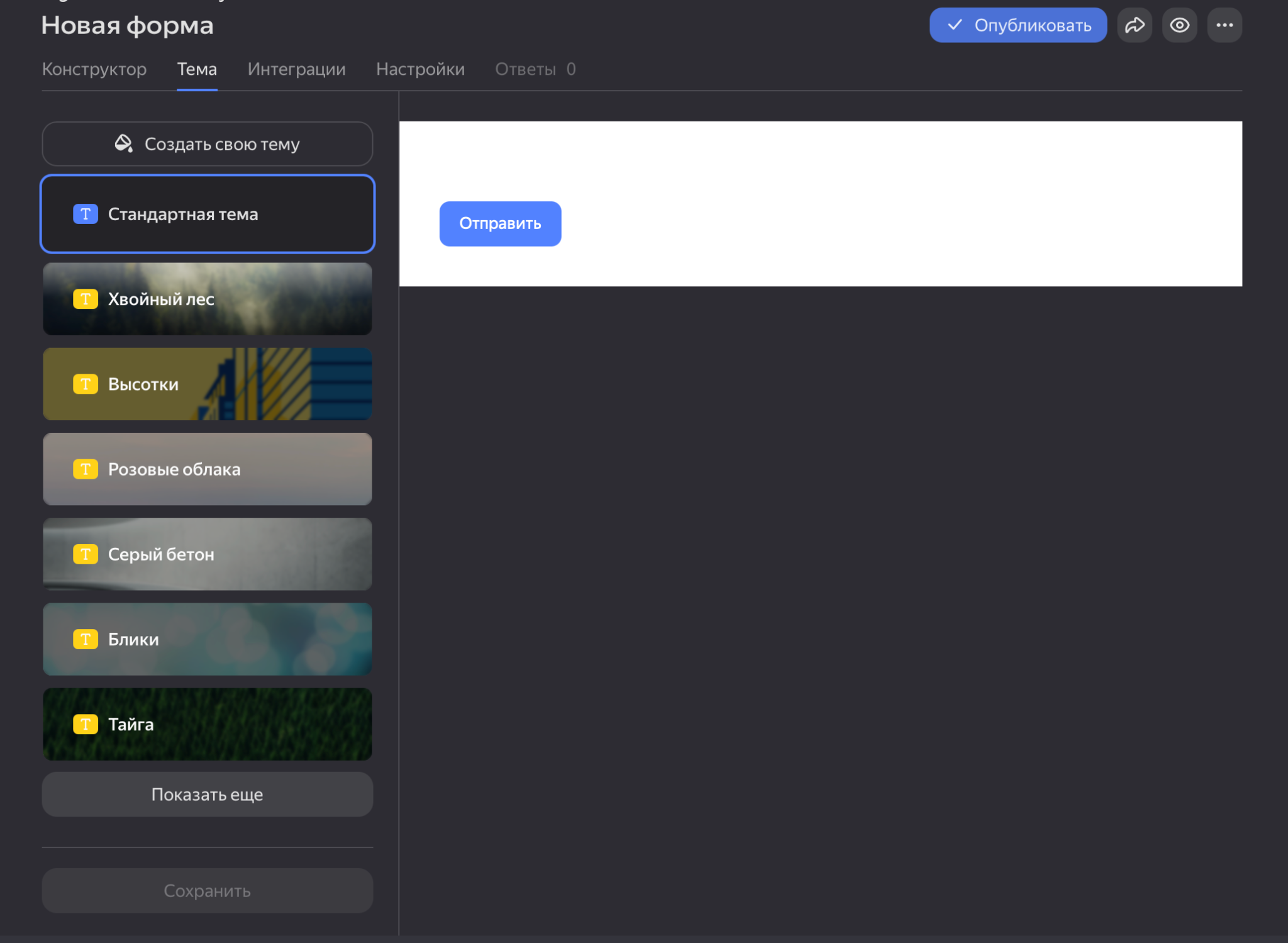Expand theme list with Показать еще
Viewport: 1288px width, 943px height.
click(207, 794)
